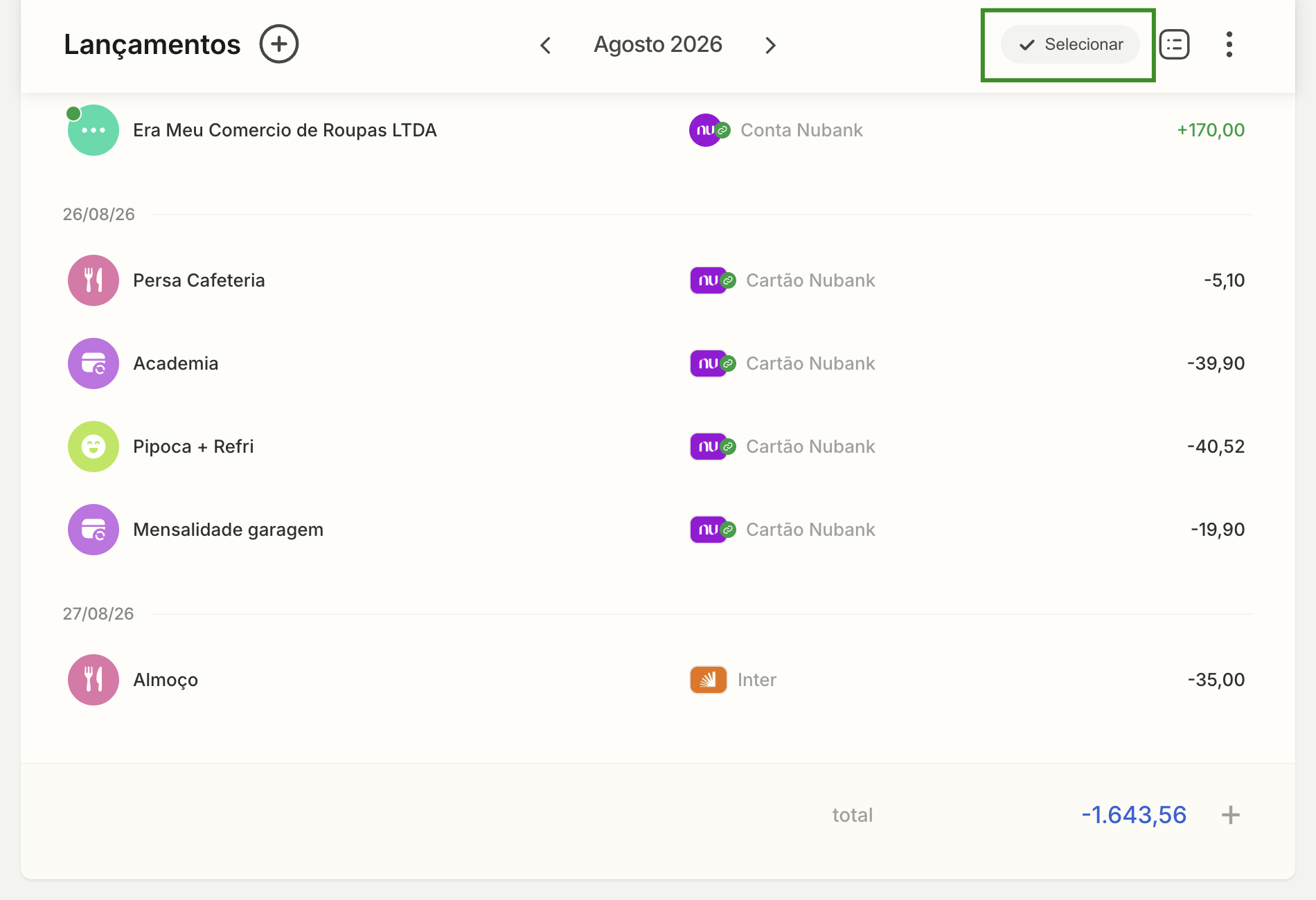Viewport: 1316px width, 900px height.
Task: Open the Almoço entry
Action: [166, 680]
